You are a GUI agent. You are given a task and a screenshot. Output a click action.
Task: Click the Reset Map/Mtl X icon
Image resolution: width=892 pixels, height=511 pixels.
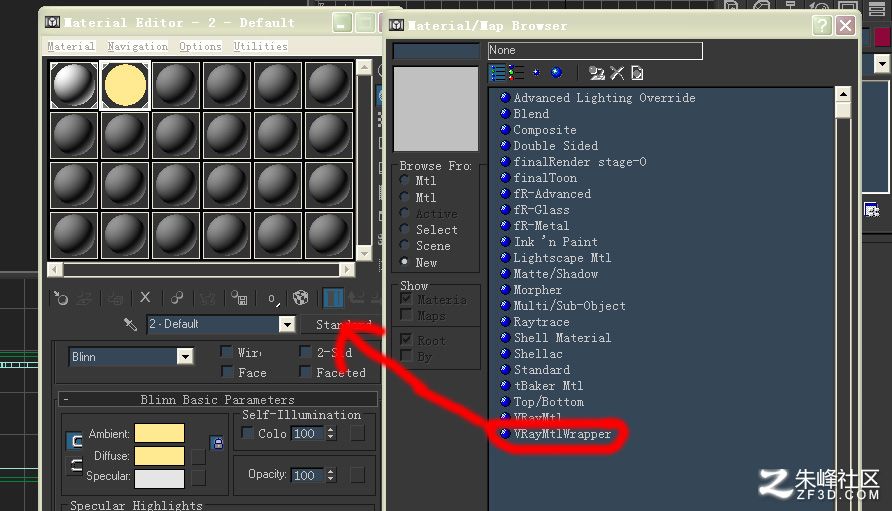(145, 297)
